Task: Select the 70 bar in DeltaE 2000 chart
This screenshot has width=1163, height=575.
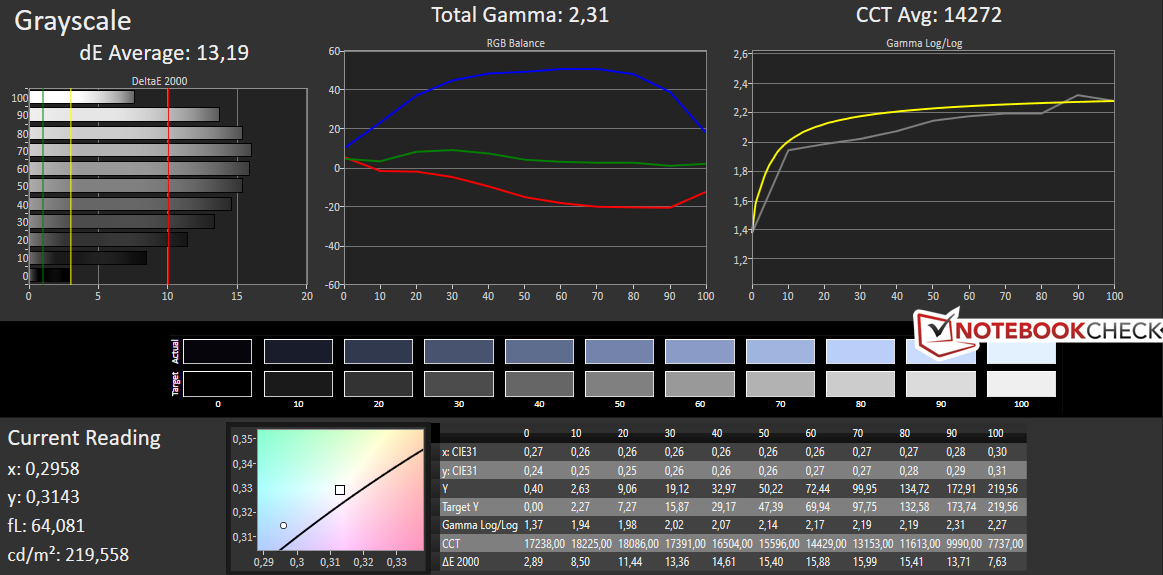Action: [140, 150]
